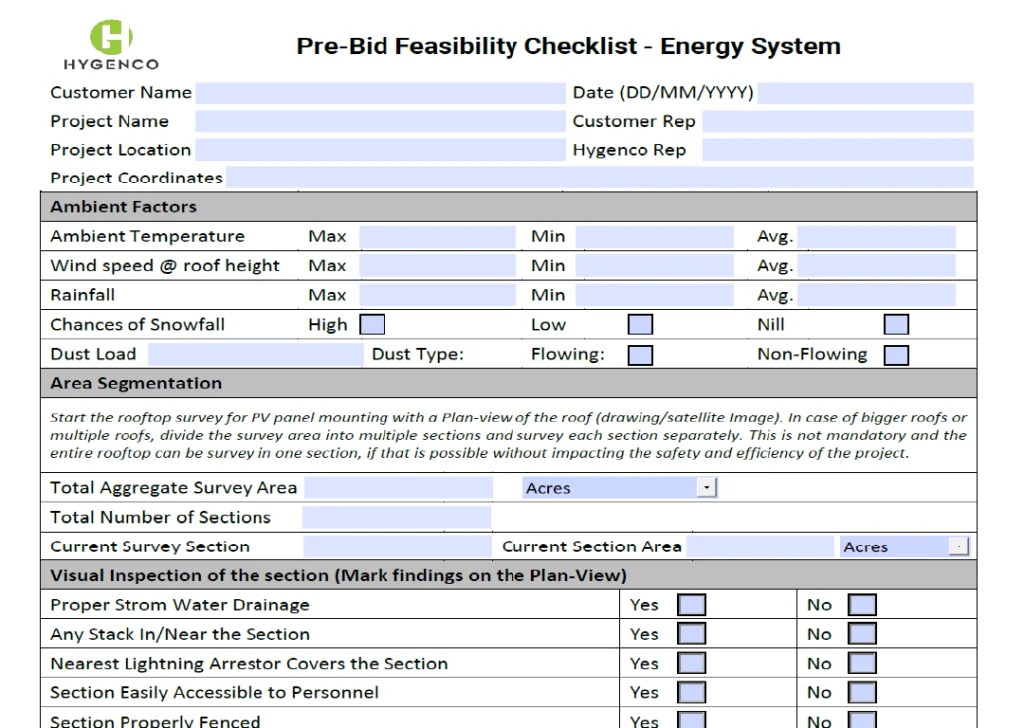
Task: Focus the Dust Load input field
Action: 254,355
